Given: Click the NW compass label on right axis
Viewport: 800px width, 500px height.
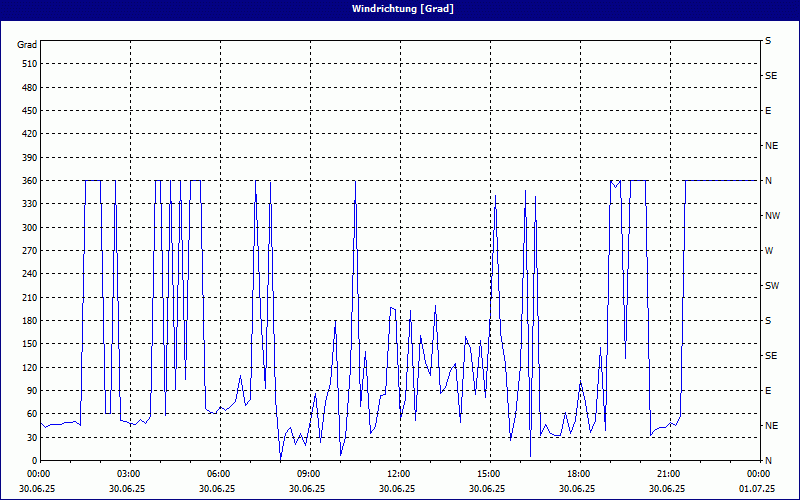Looking at the screenshot, I should [x=771, y=215].
